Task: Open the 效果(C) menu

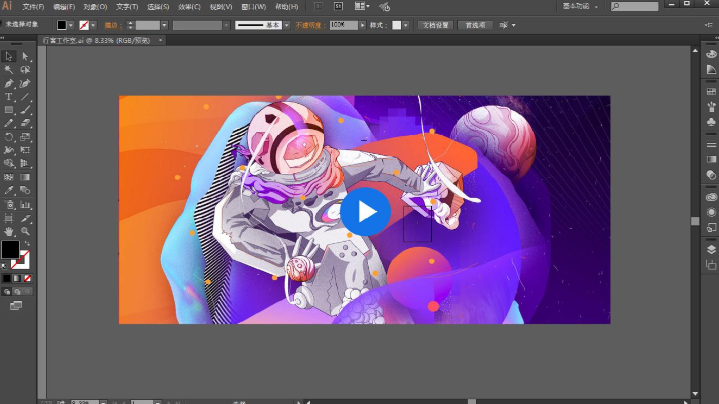Action: (191, 7)
